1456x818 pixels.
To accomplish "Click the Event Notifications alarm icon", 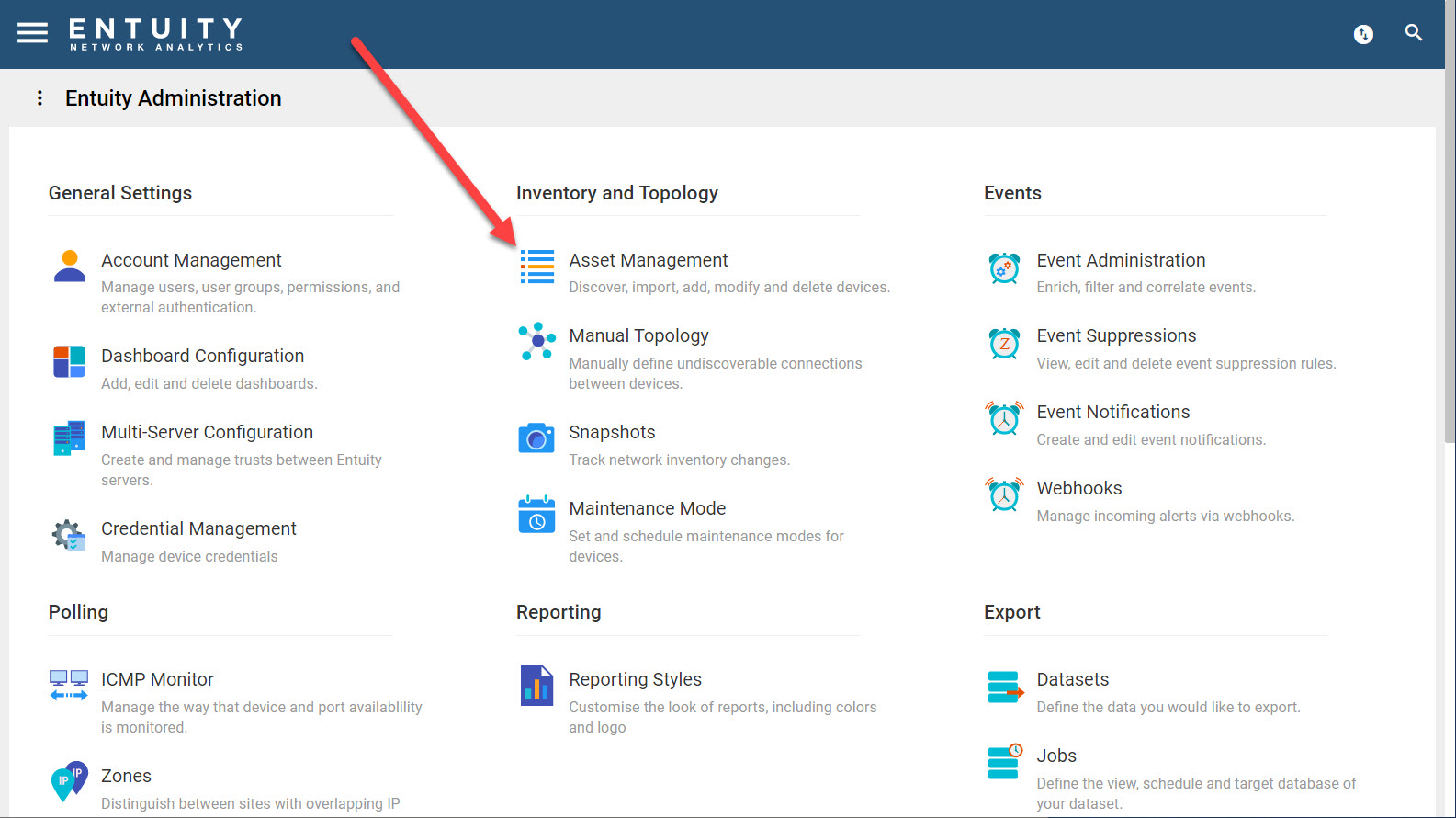I will (1004, 418).
